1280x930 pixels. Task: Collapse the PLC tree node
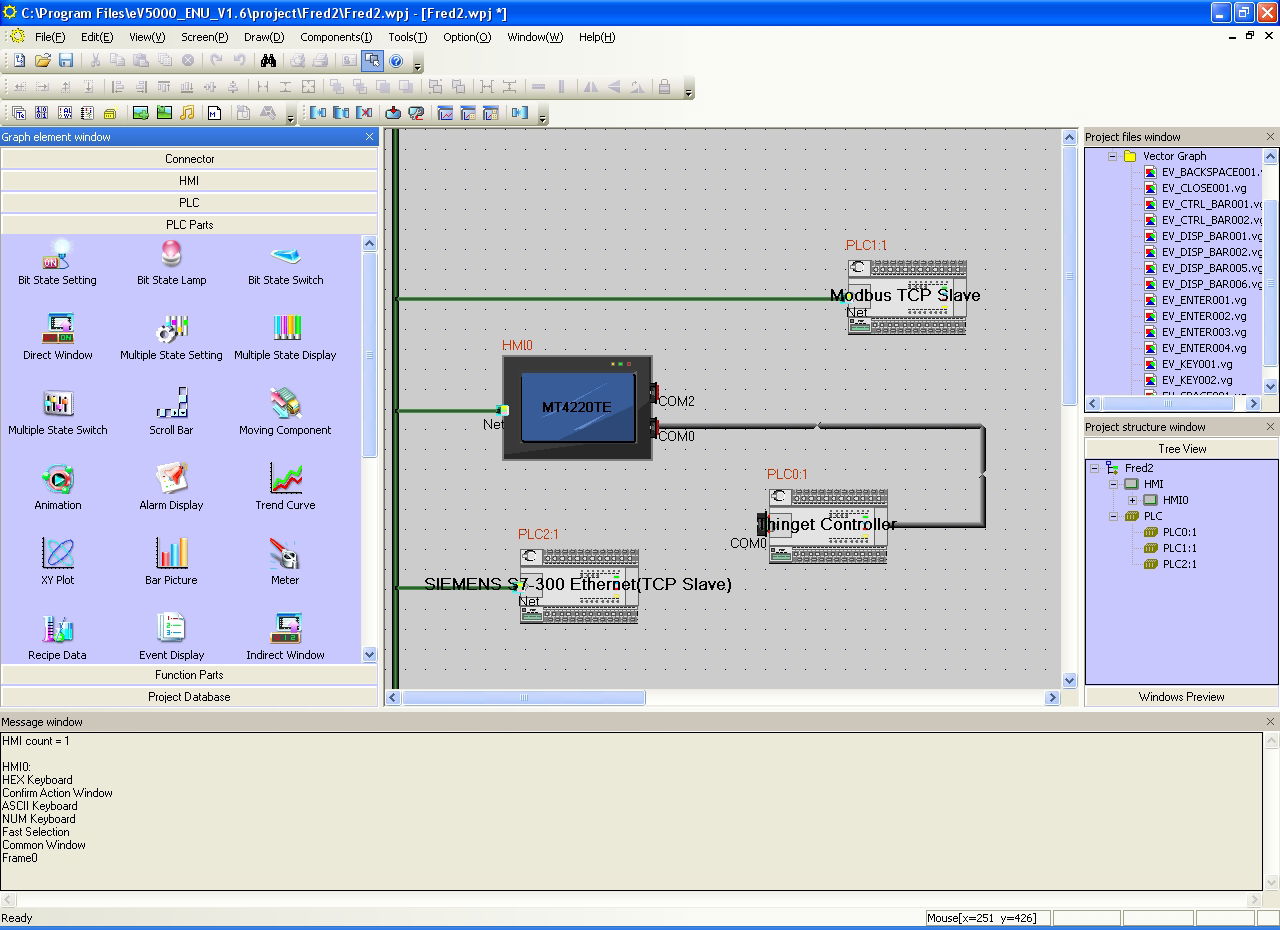pos(1113,516)
